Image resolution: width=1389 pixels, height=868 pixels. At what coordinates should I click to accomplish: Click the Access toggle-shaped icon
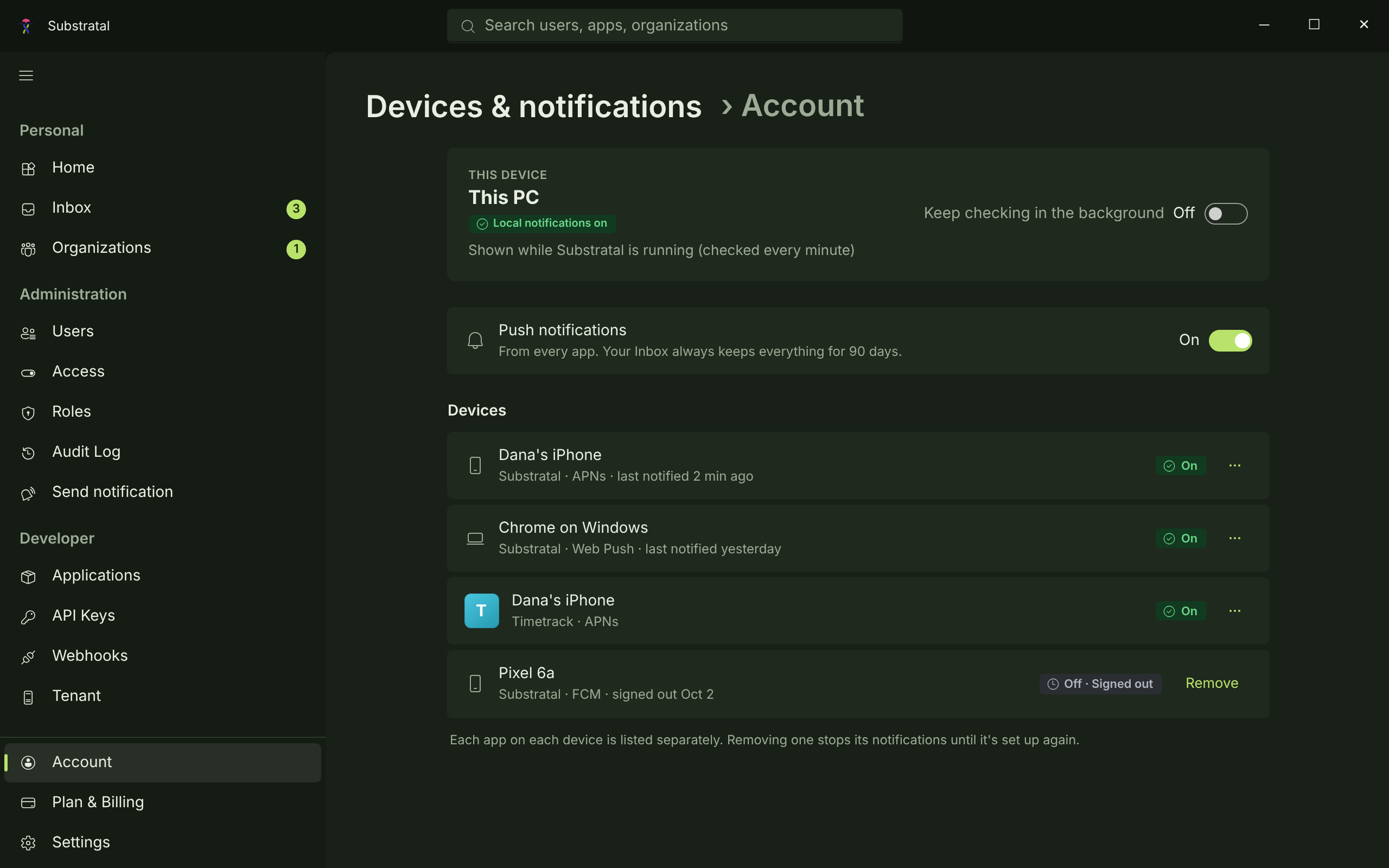tap(28, 373)
